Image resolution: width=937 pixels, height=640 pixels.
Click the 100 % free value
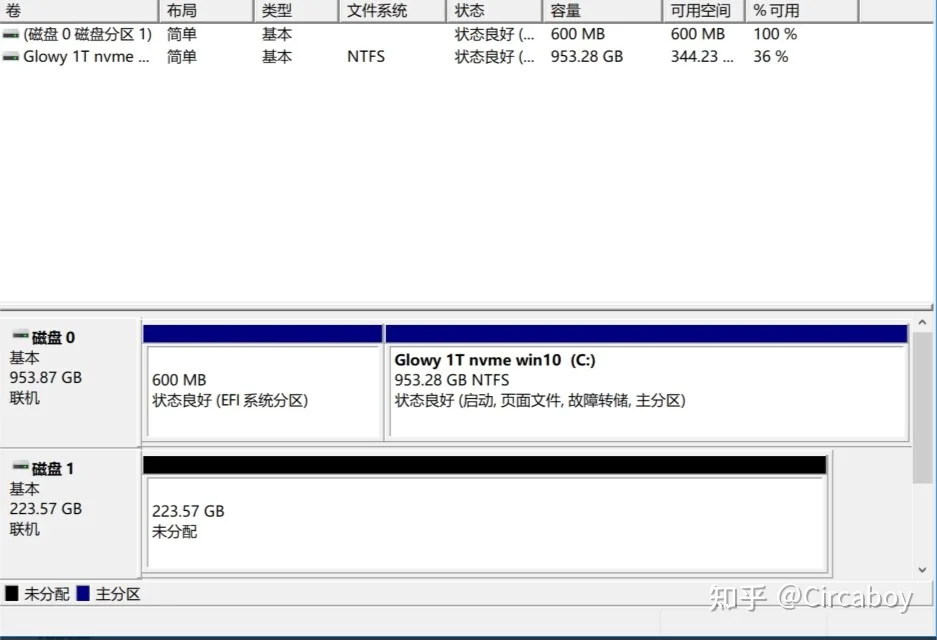775,34
